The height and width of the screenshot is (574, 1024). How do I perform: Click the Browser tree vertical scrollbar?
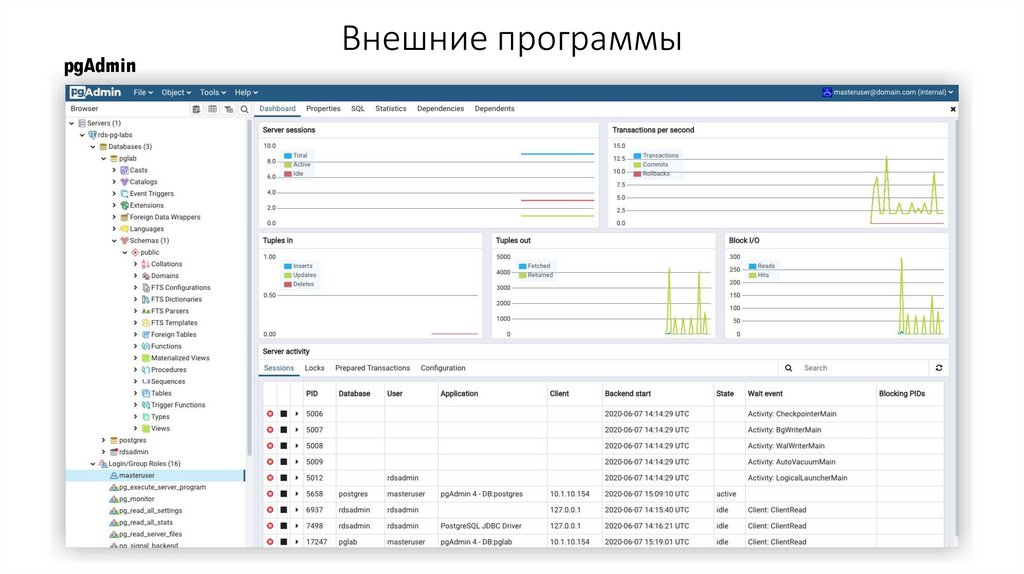coord(248,287)
